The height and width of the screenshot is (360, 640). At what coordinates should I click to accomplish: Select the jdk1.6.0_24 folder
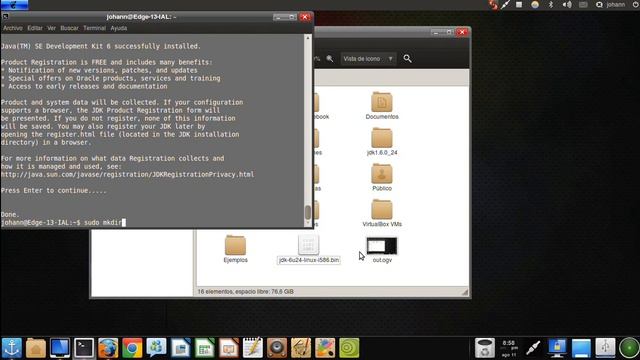382,142
